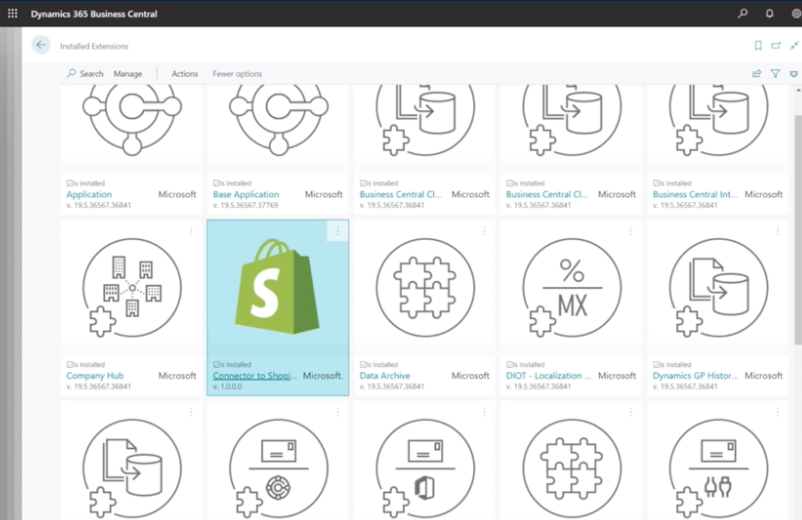Select the email with Office logo icon
This screenshot has width=802, height=520.
pyautogui.click(x=425, y=469)
